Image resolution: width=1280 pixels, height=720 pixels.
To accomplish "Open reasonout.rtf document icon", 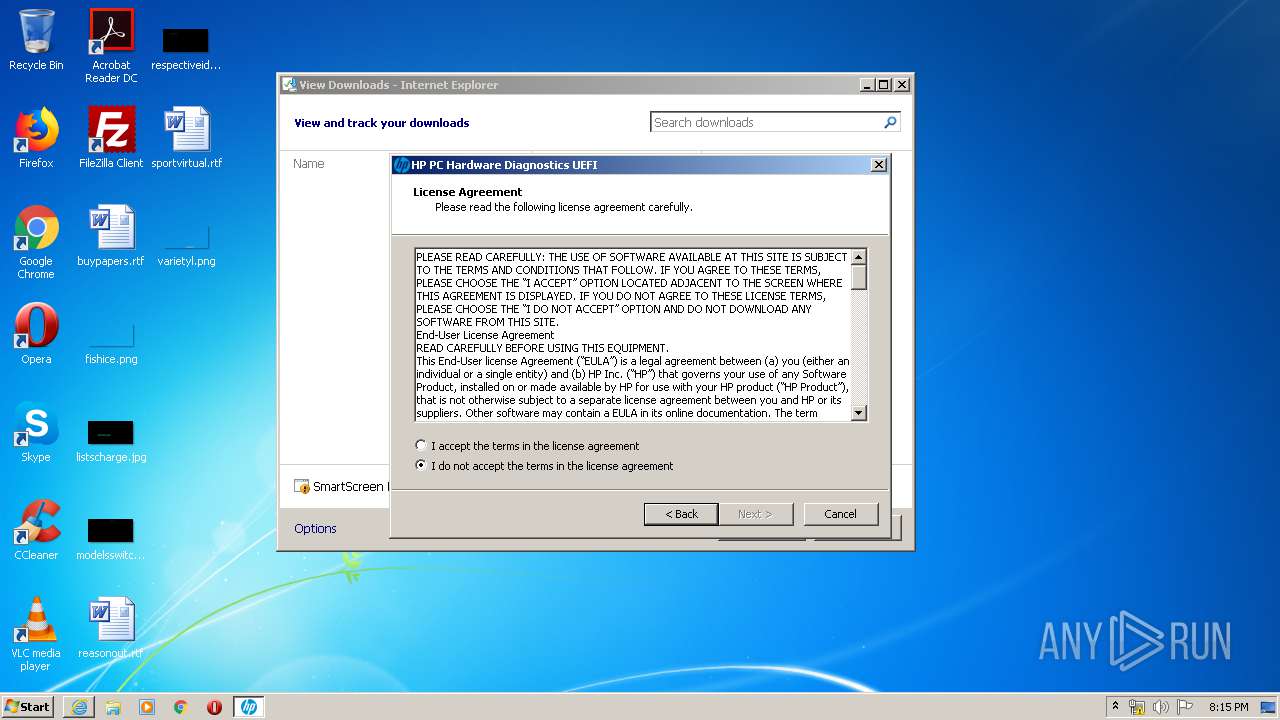I will point(111,628).
